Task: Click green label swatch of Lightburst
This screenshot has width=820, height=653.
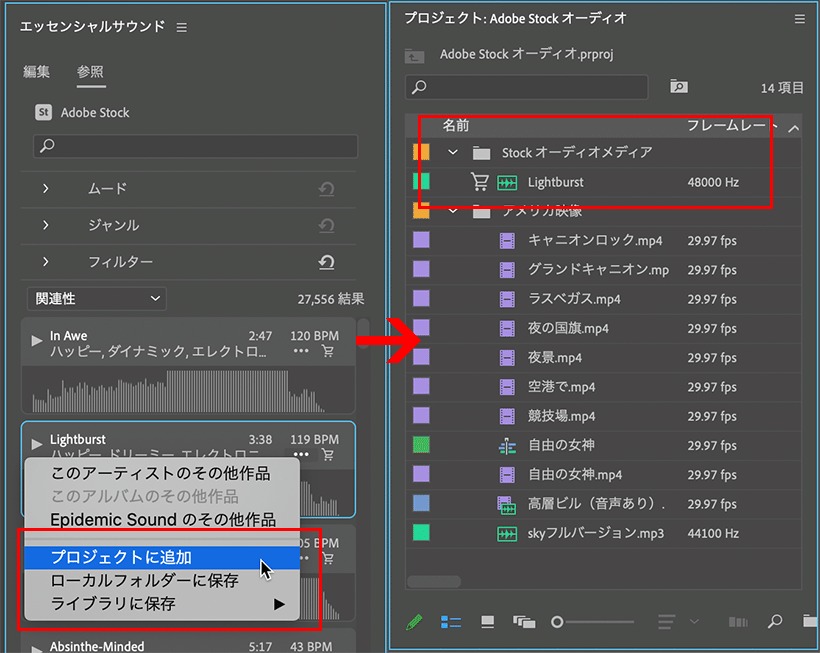Action: pyautogui.click(x=422, y=181)
